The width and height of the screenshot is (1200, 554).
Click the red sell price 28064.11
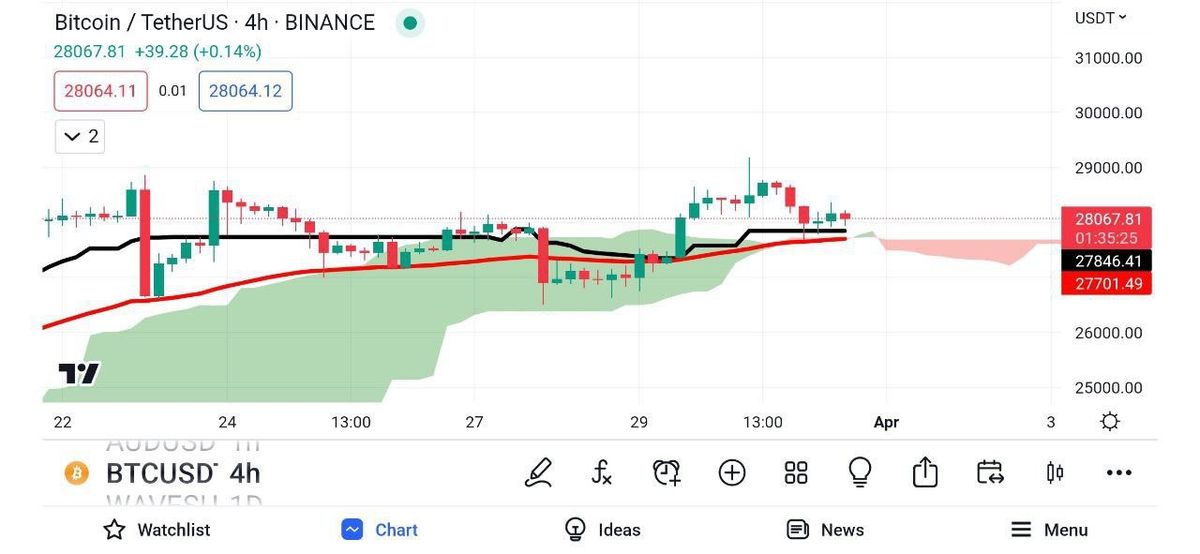(x=100, y=91)
